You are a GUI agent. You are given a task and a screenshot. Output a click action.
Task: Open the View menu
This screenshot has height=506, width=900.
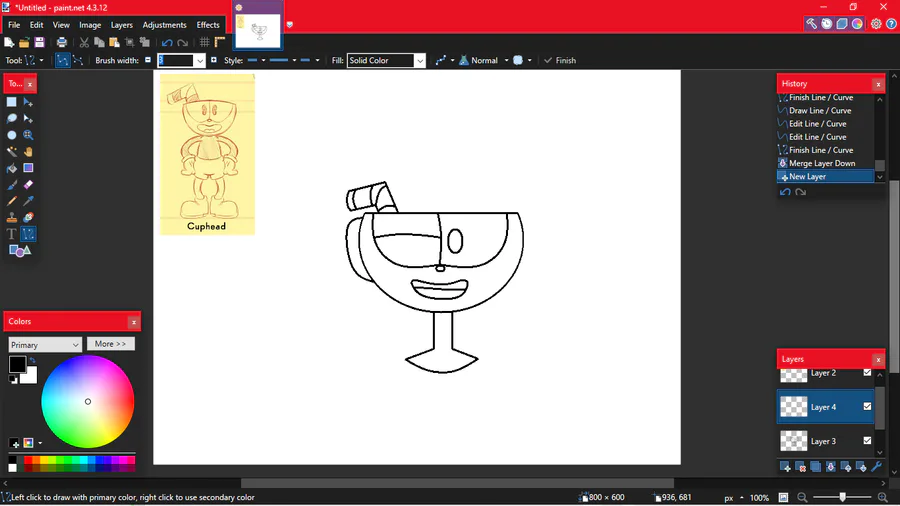(61, 25)
